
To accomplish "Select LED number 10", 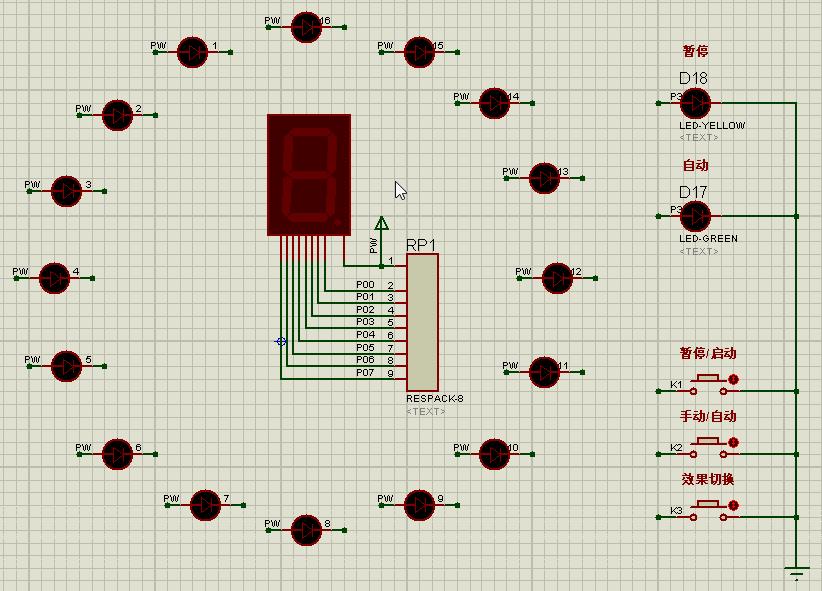I will (494, 454).
